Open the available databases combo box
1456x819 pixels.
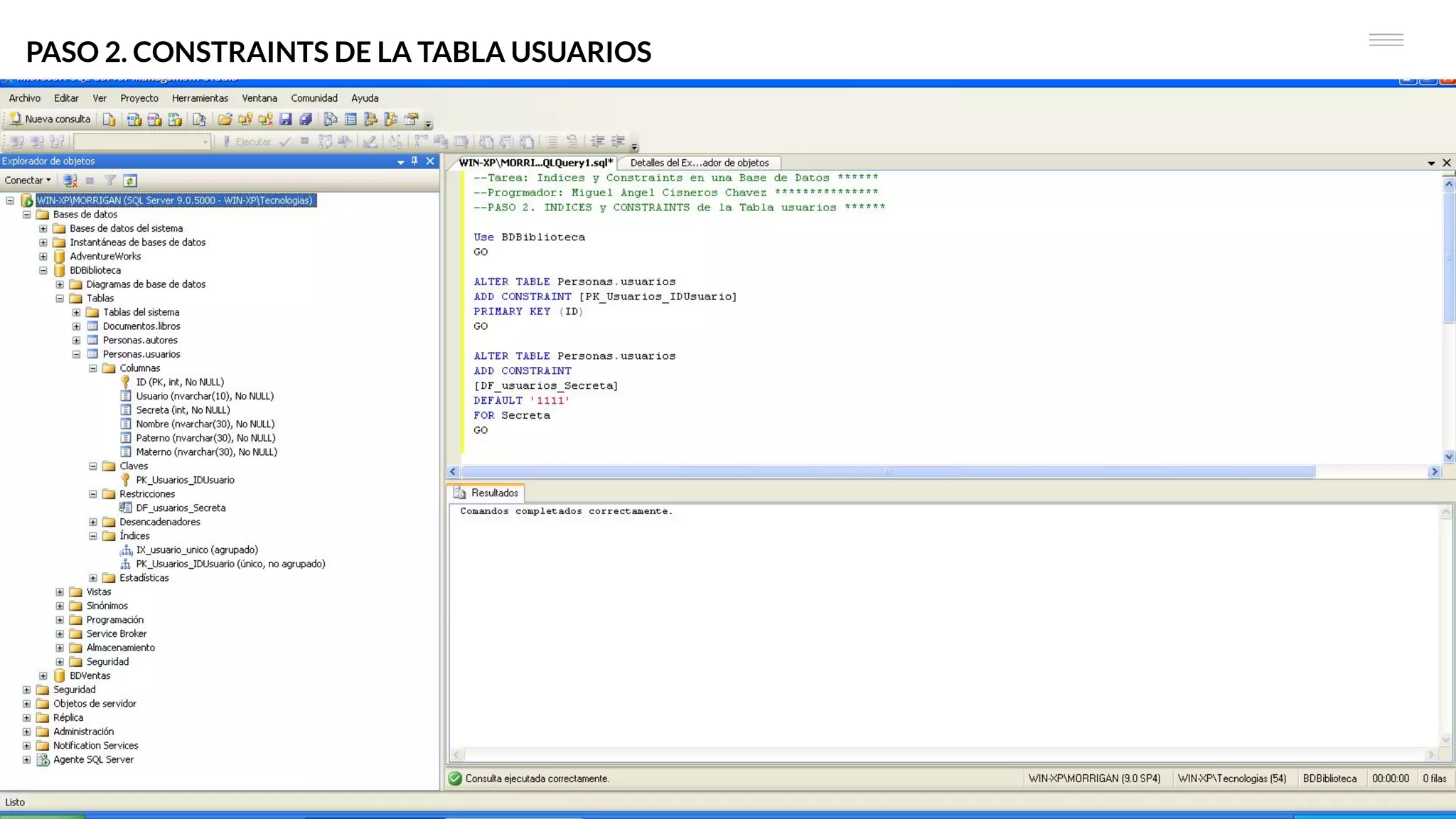(x=142, y=141)
